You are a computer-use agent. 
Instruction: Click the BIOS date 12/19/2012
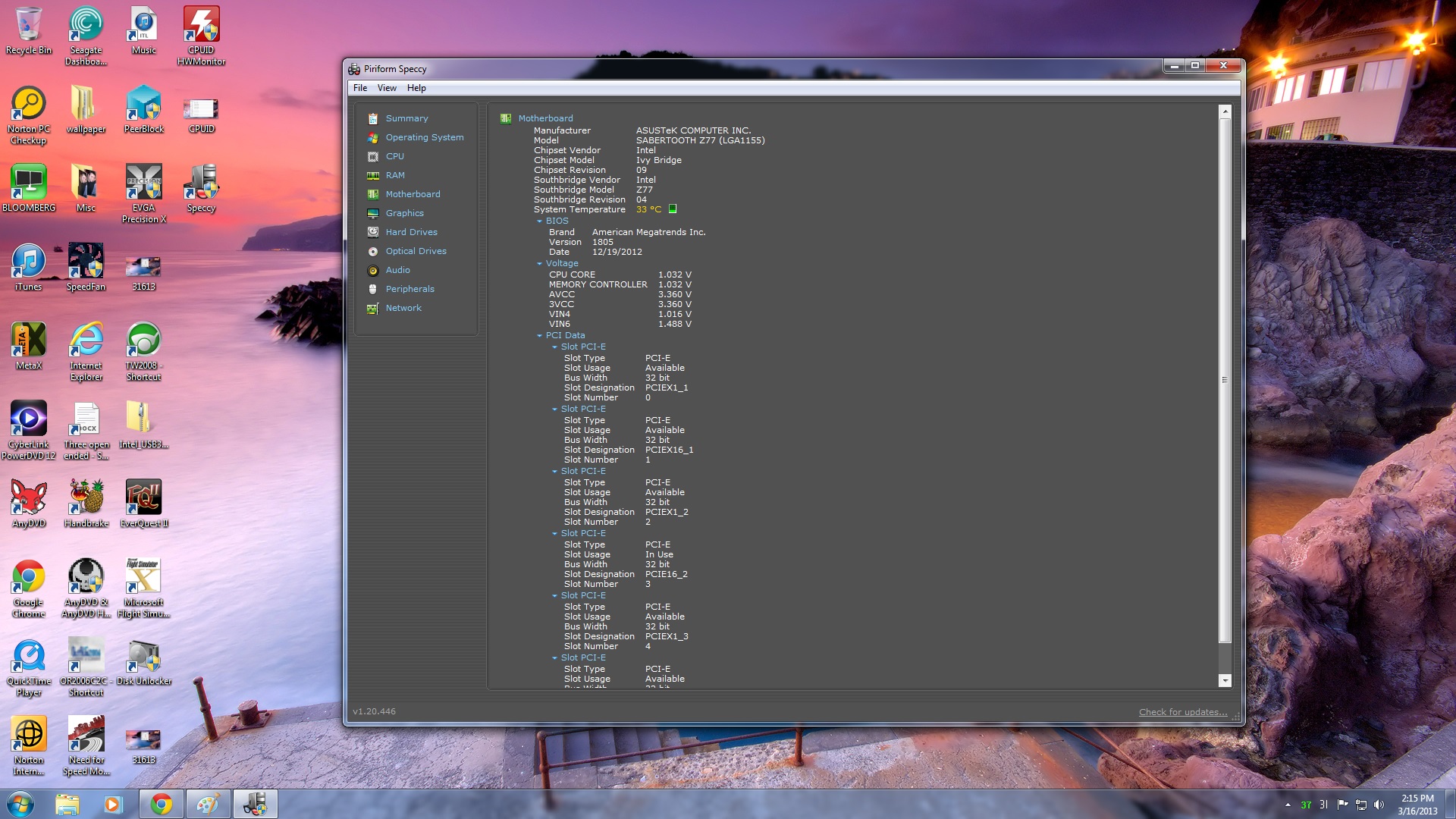pos(617,252)
